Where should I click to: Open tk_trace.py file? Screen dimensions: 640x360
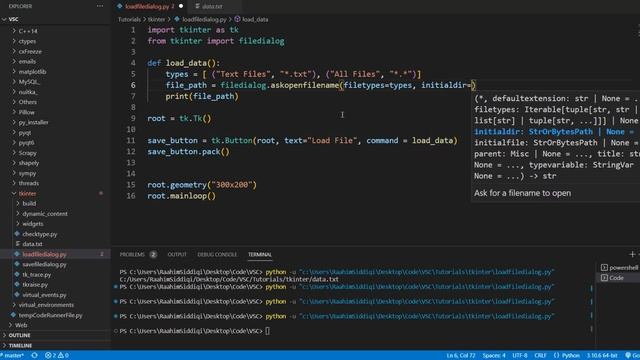[x=36, y=274]
